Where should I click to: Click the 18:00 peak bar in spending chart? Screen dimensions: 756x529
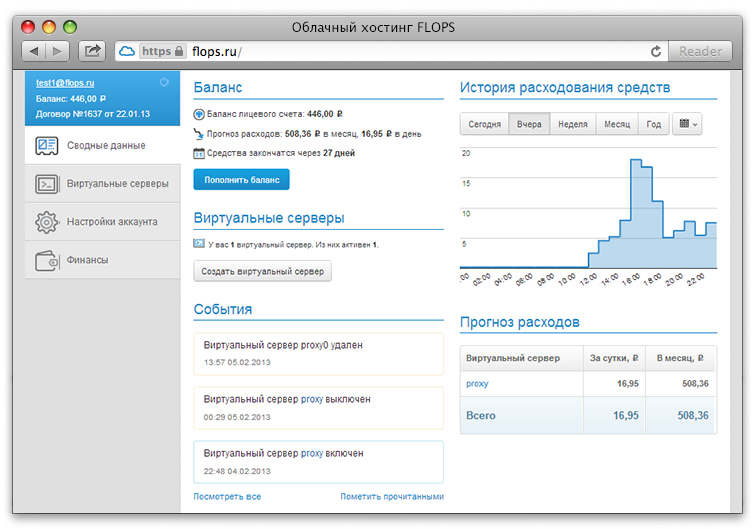(x=636, y=214)
